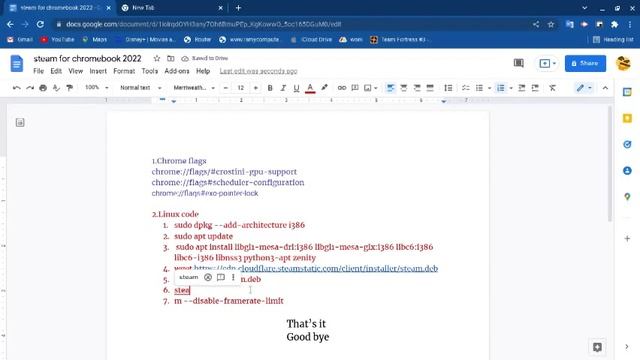640x360 pixels.
Task: Insert an image from toolbar
Action: point(368,88)
